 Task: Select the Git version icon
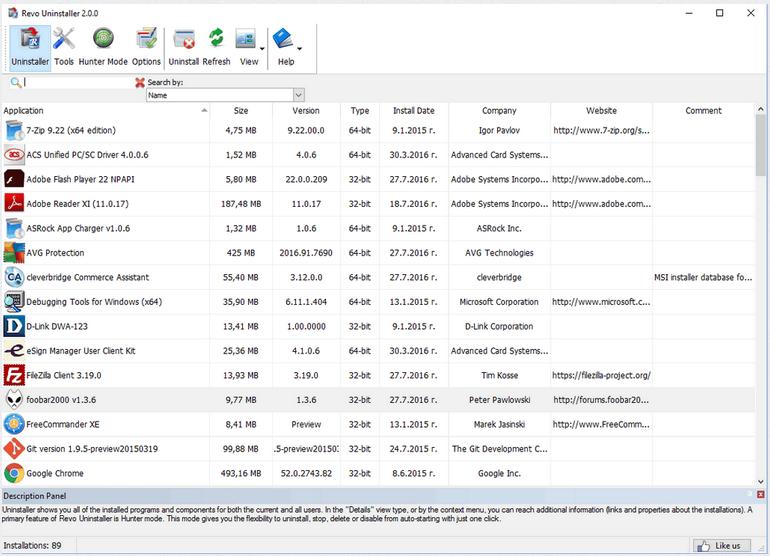coord(14,449)
